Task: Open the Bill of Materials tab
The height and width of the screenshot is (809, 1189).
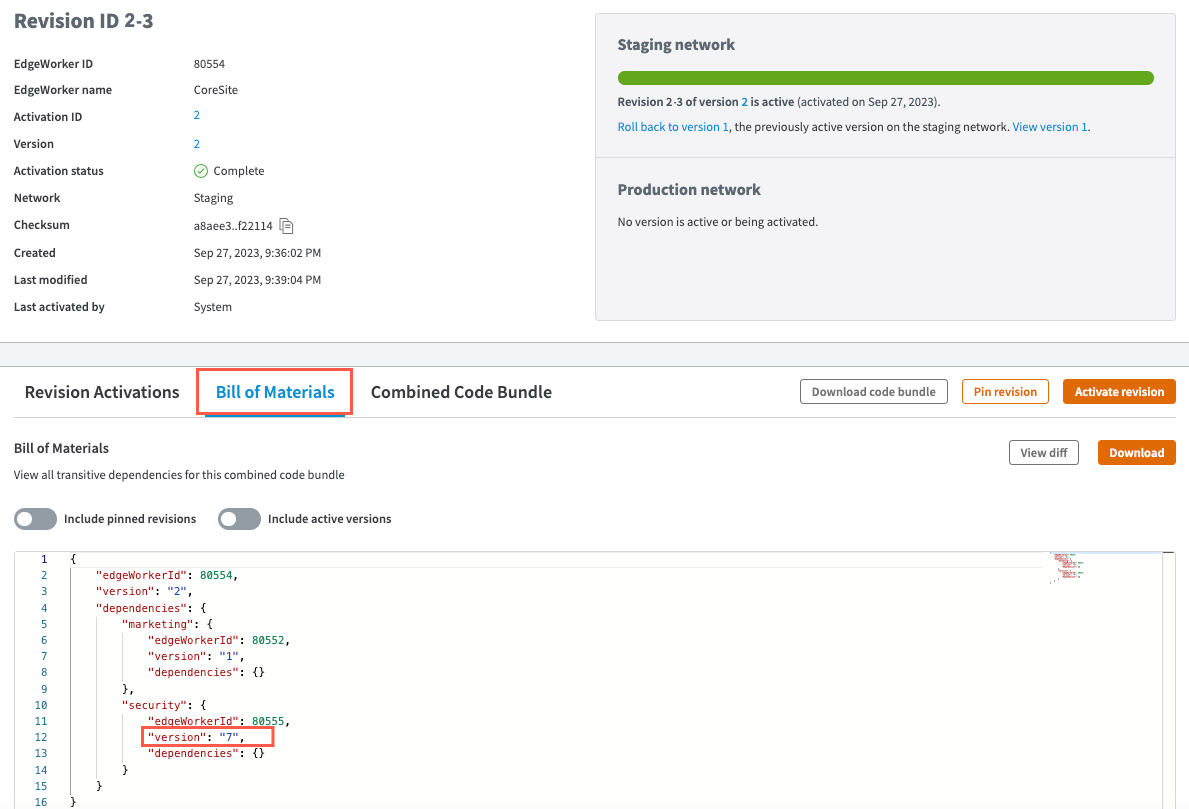Action: [275, 392]
